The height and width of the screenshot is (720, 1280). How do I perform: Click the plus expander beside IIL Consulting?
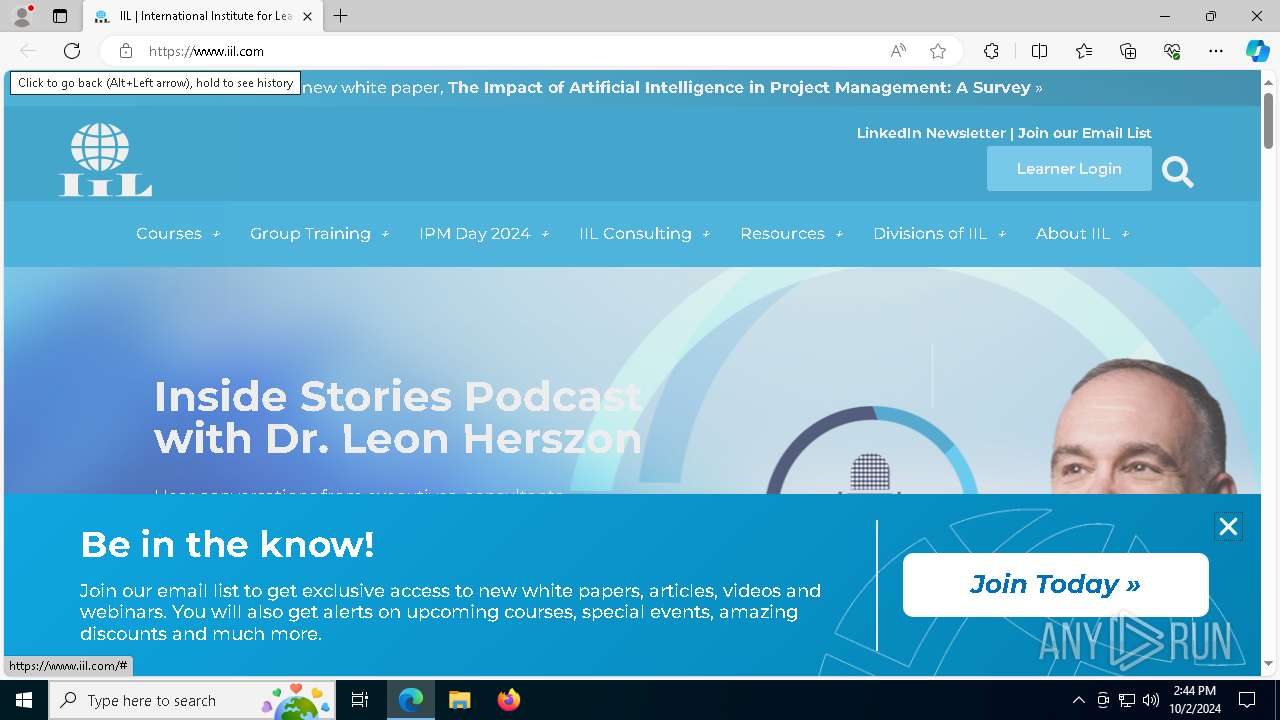(x=705, y=234)
